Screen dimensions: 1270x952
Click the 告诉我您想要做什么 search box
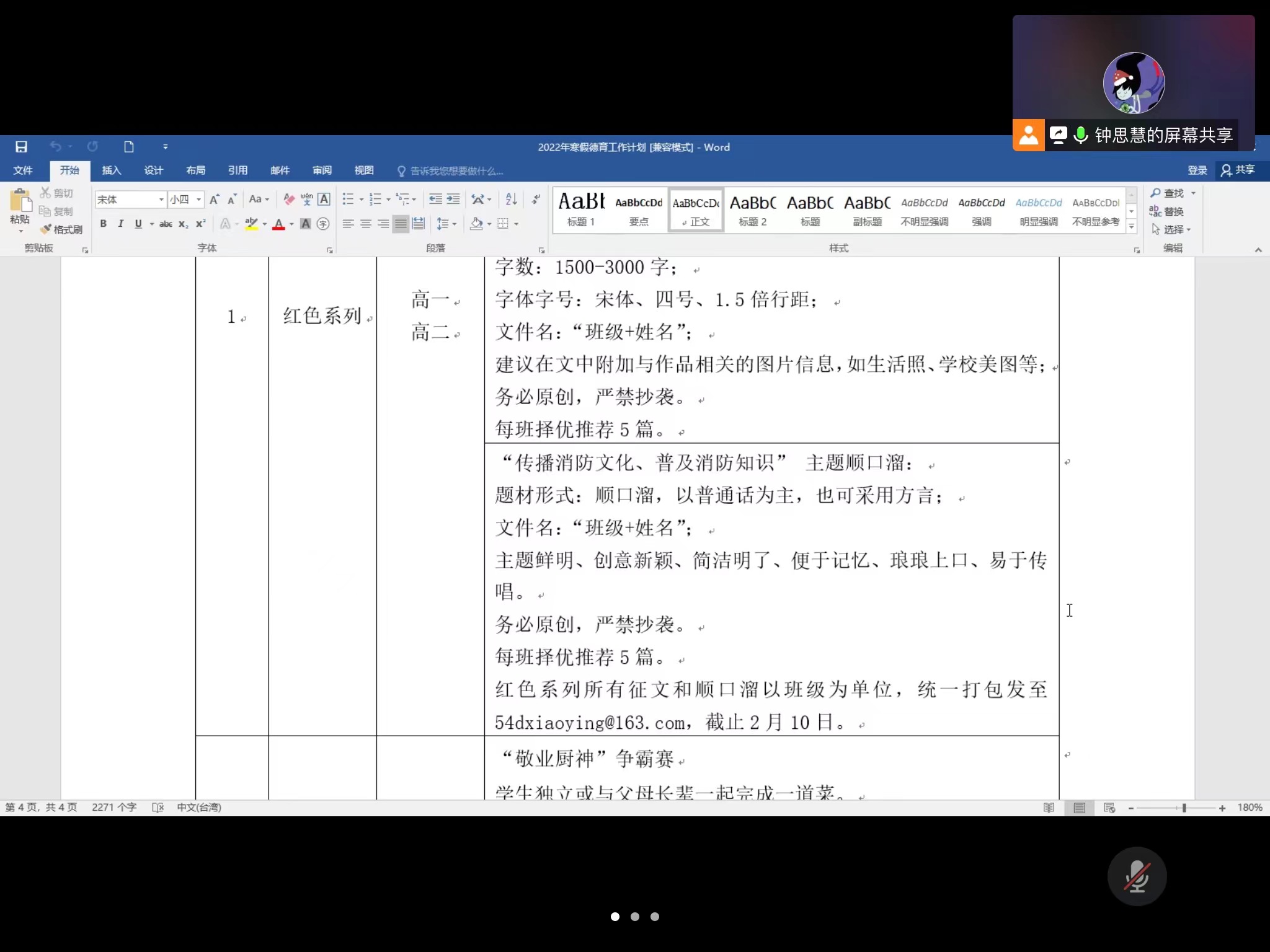pos(456,171)
